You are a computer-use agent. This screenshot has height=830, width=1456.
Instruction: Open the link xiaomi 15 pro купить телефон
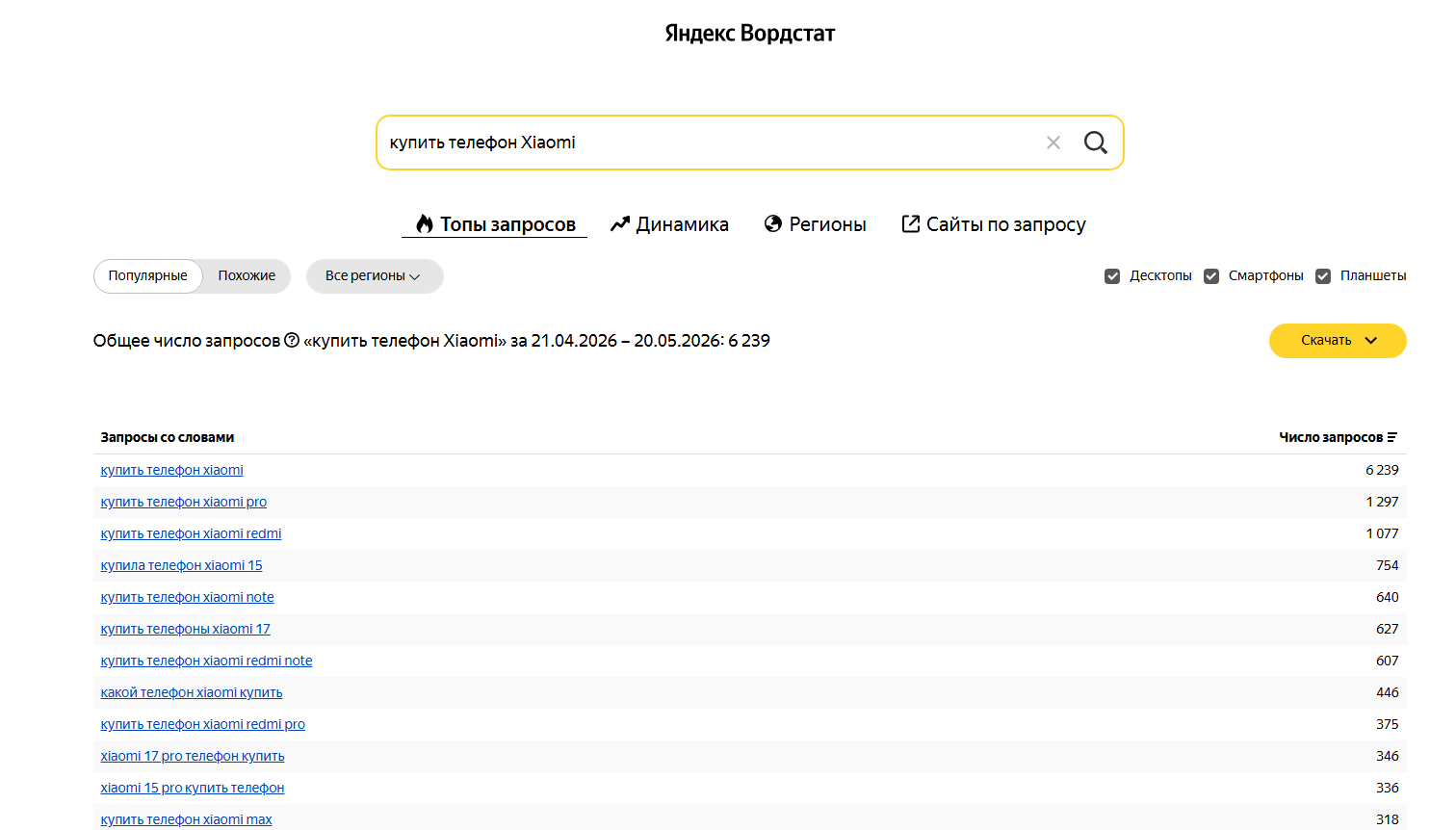click(x=193, y=788)
